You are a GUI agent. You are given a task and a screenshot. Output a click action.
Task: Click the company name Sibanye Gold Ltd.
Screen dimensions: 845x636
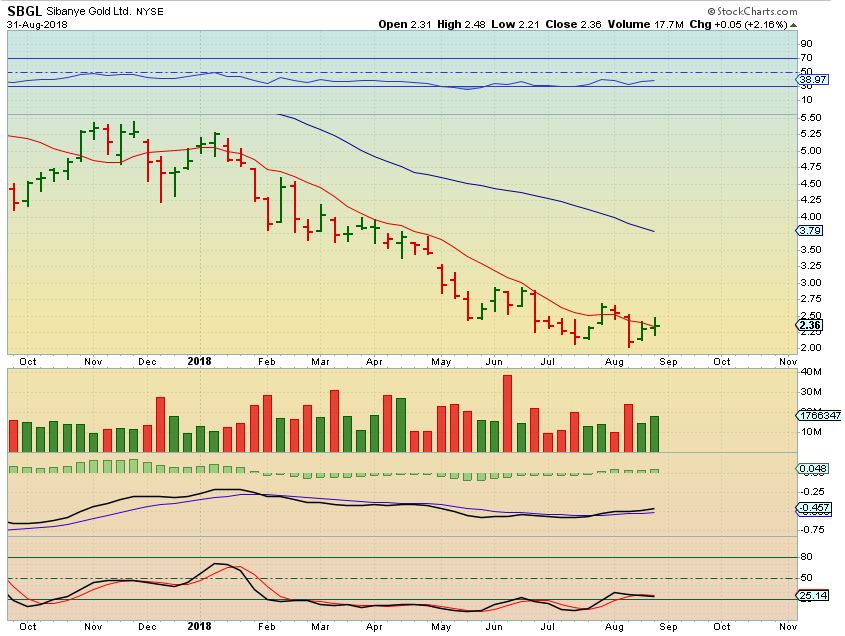coord(88,11)
